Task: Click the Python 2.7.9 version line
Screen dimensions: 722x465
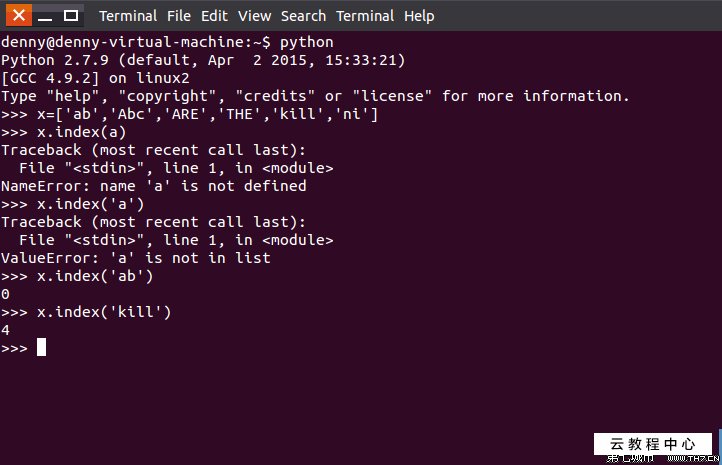Action: [x=203, y=60]
